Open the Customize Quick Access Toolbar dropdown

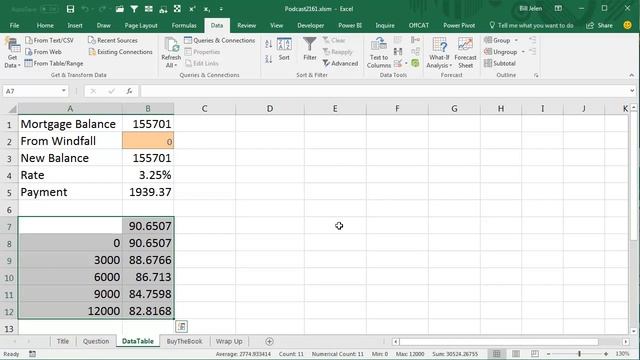(x=221, y=9)
